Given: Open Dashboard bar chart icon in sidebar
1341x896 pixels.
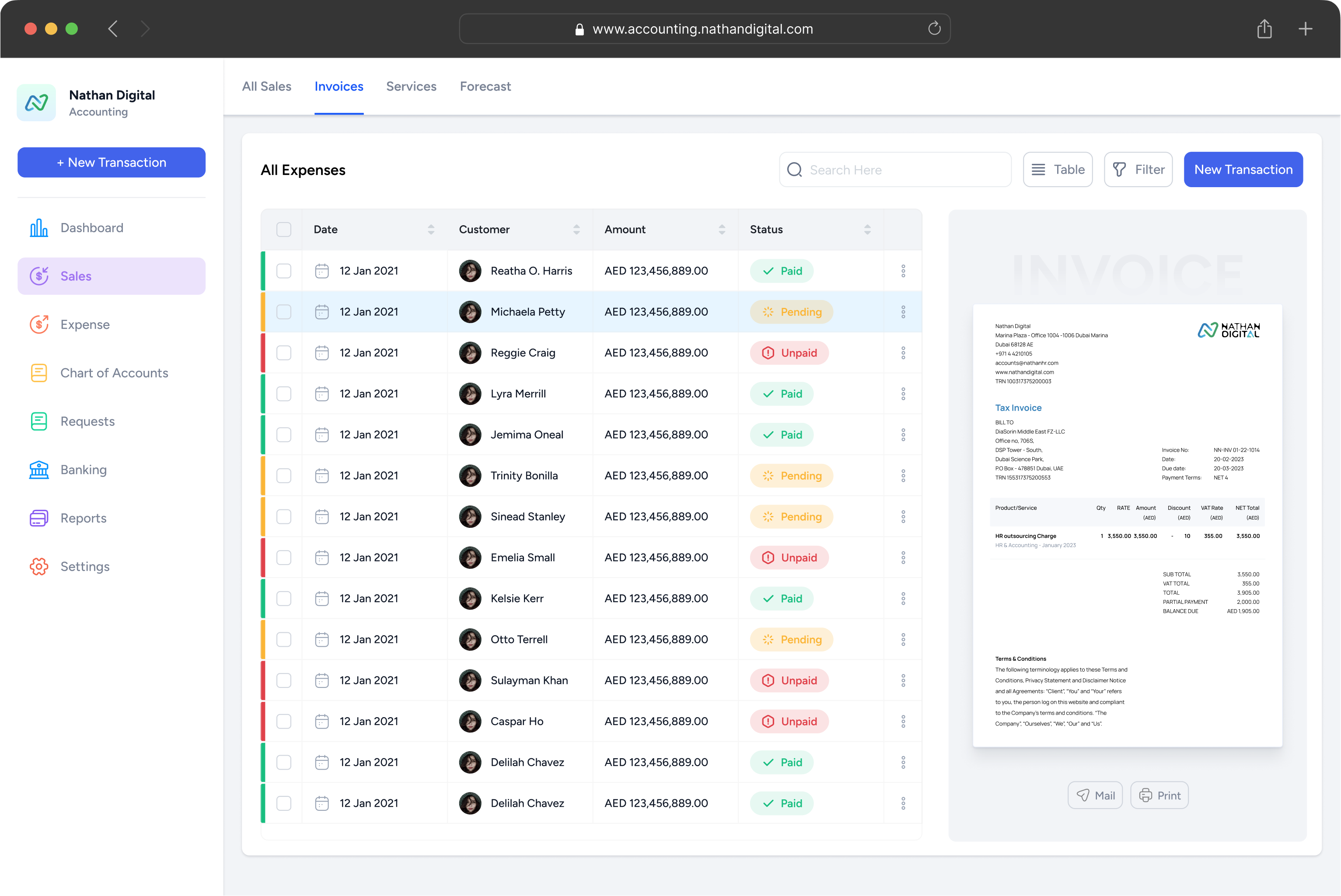Looking at the screenshot, I should 39,228.
